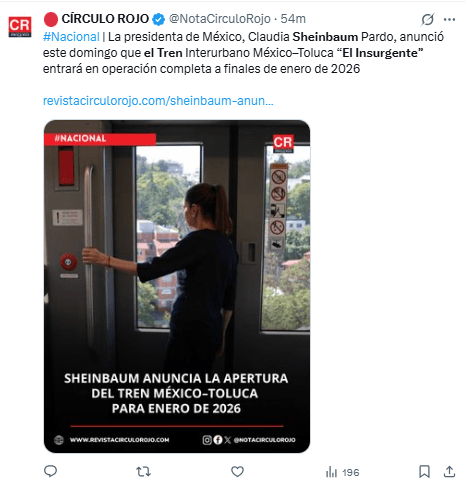Click the #NACIONAL red banner on image

click(x=100, y=139)
